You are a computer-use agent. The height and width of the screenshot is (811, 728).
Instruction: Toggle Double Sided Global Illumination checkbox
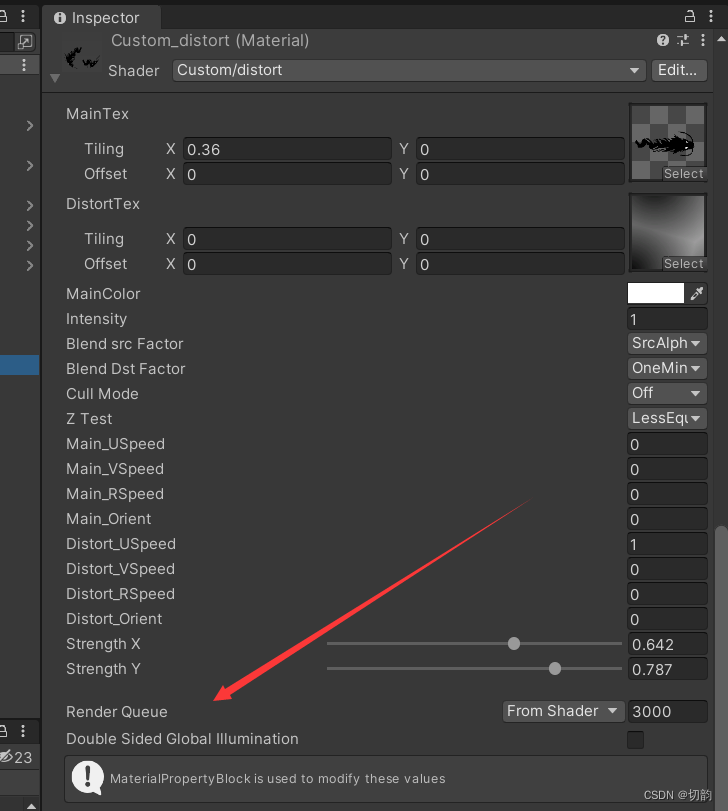click(635, 740)
